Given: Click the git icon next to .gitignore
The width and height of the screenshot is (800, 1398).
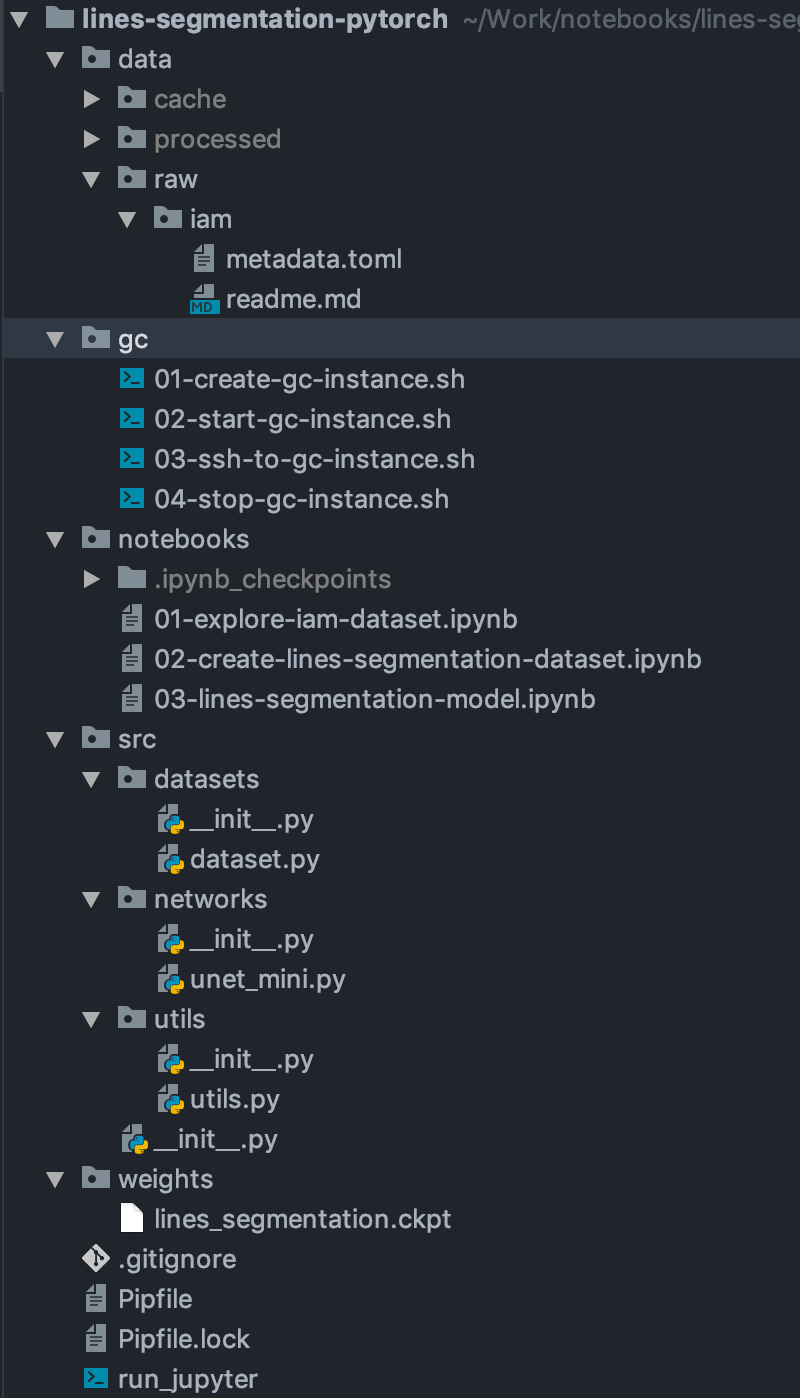Looking at the screenshot, I should click(x=95, y=1259).
